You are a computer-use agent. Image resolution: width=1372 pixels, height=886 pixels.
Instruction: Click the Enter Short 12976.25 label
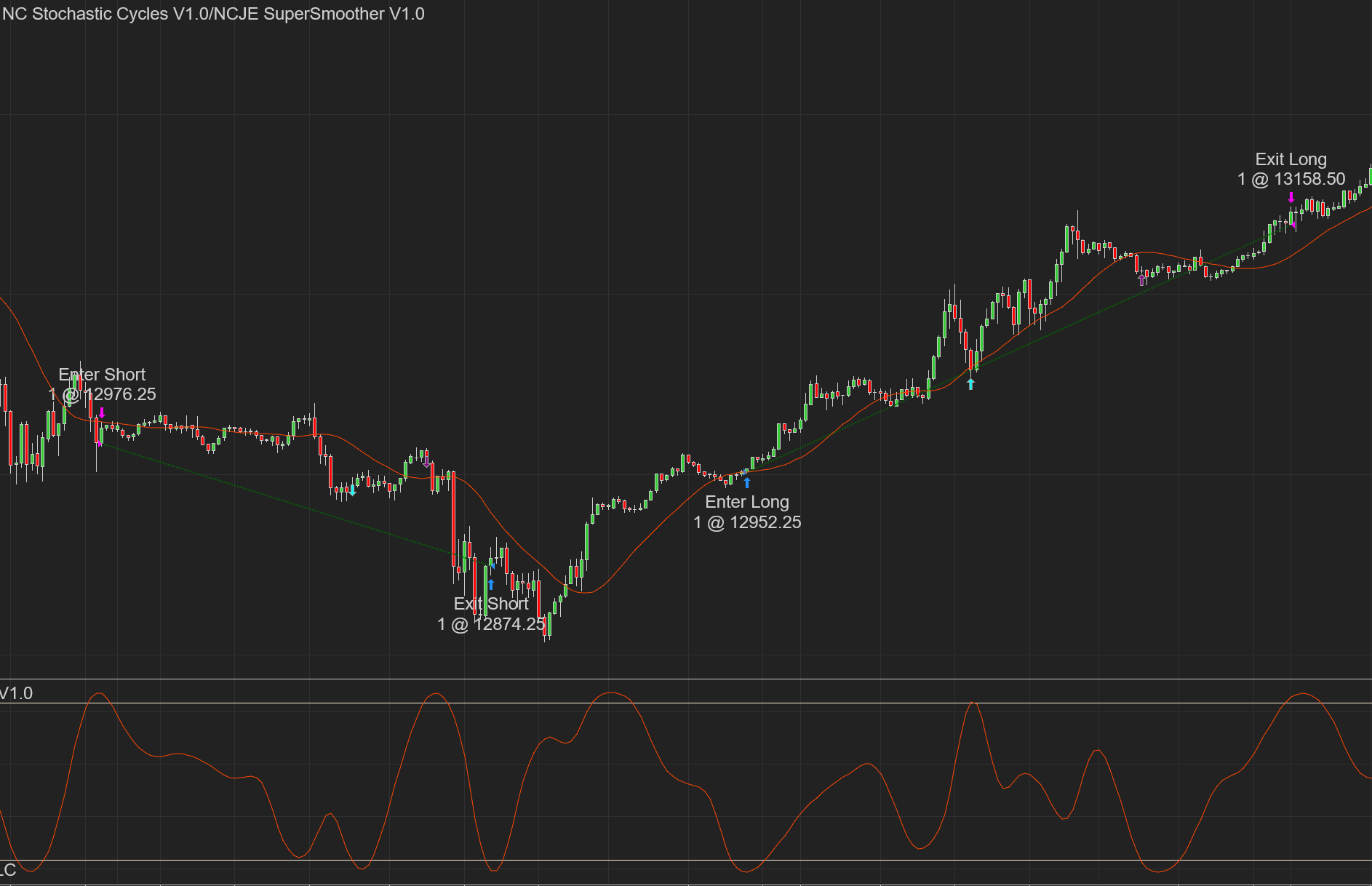pos(102,384)
